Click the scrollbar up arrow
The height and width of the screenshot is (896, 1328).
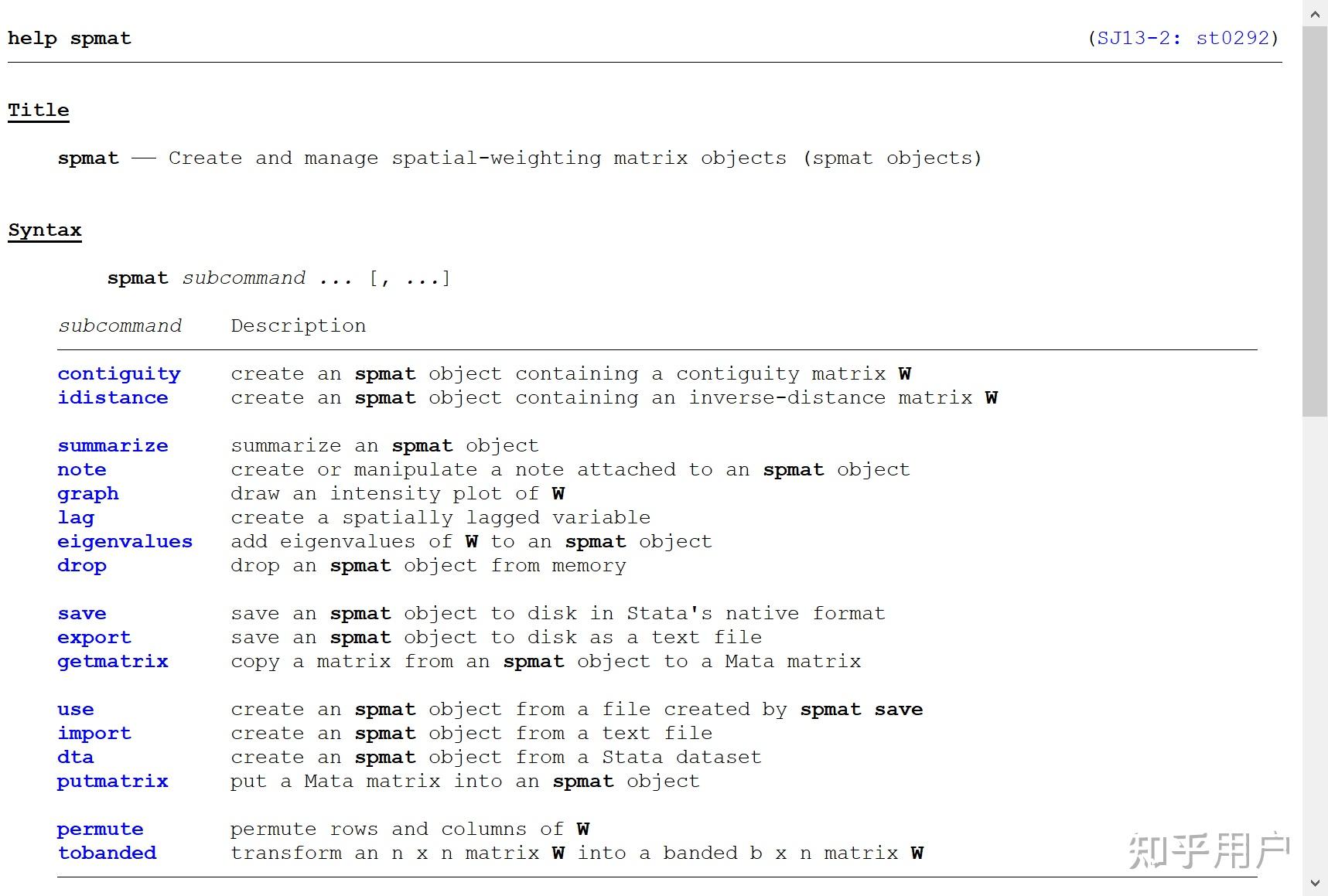[x=1315, y=13]
